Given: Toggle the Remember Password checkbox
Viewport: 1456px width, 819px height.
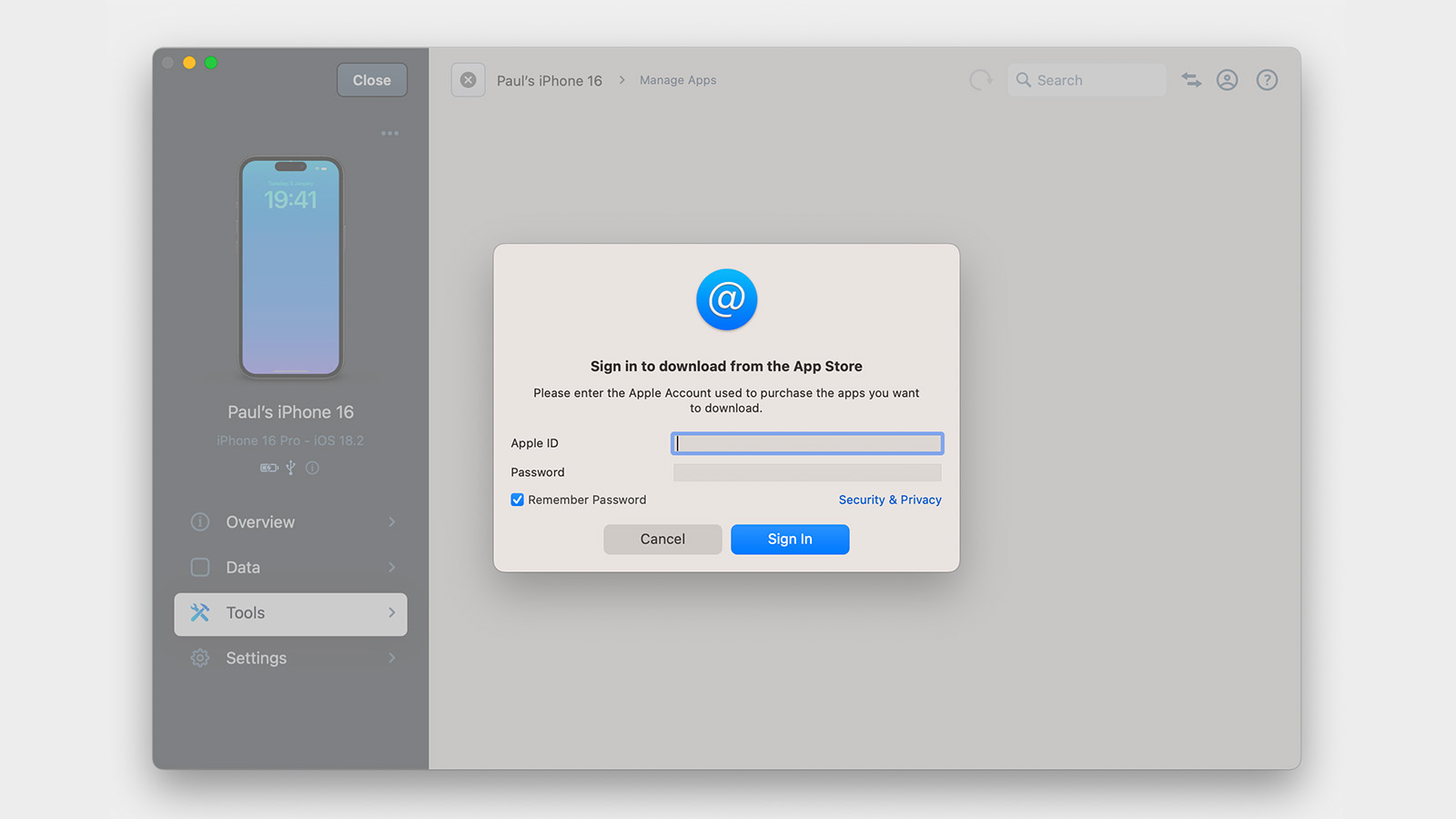Looking at the screenshot, I should (517, 500).
